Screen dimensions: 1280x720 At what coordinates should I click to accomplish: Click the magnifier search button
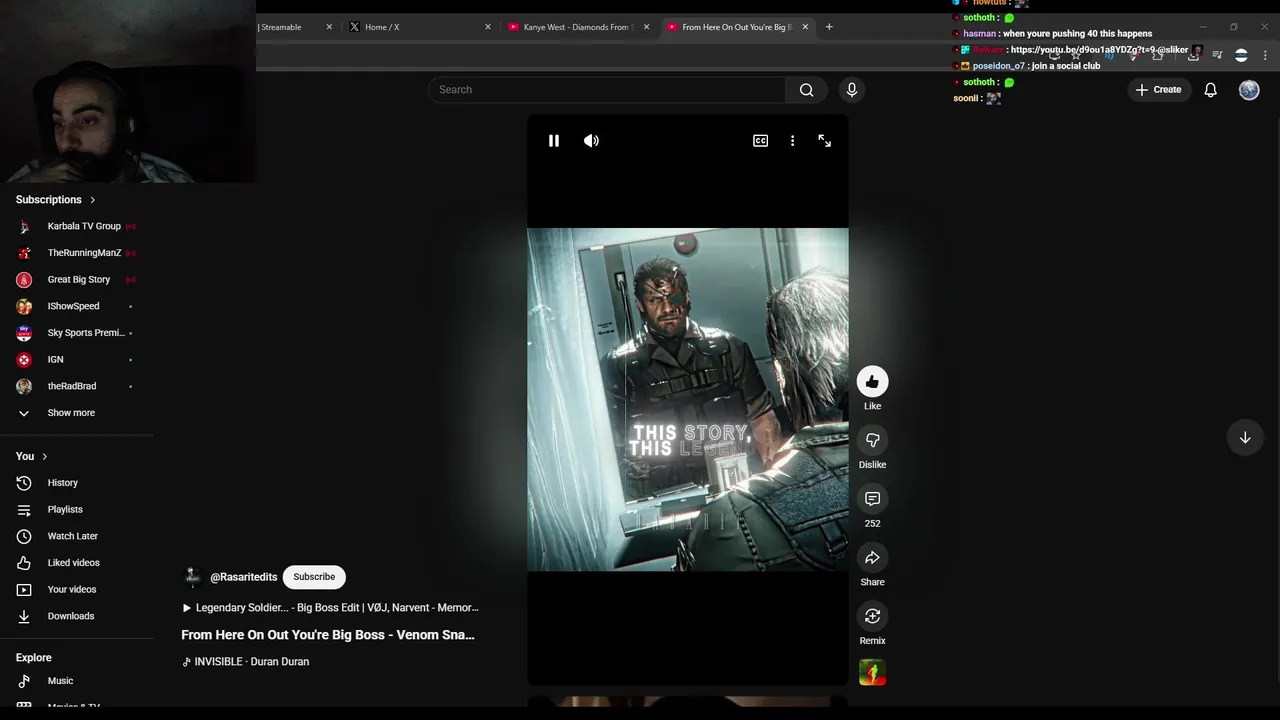coord(806,90)
